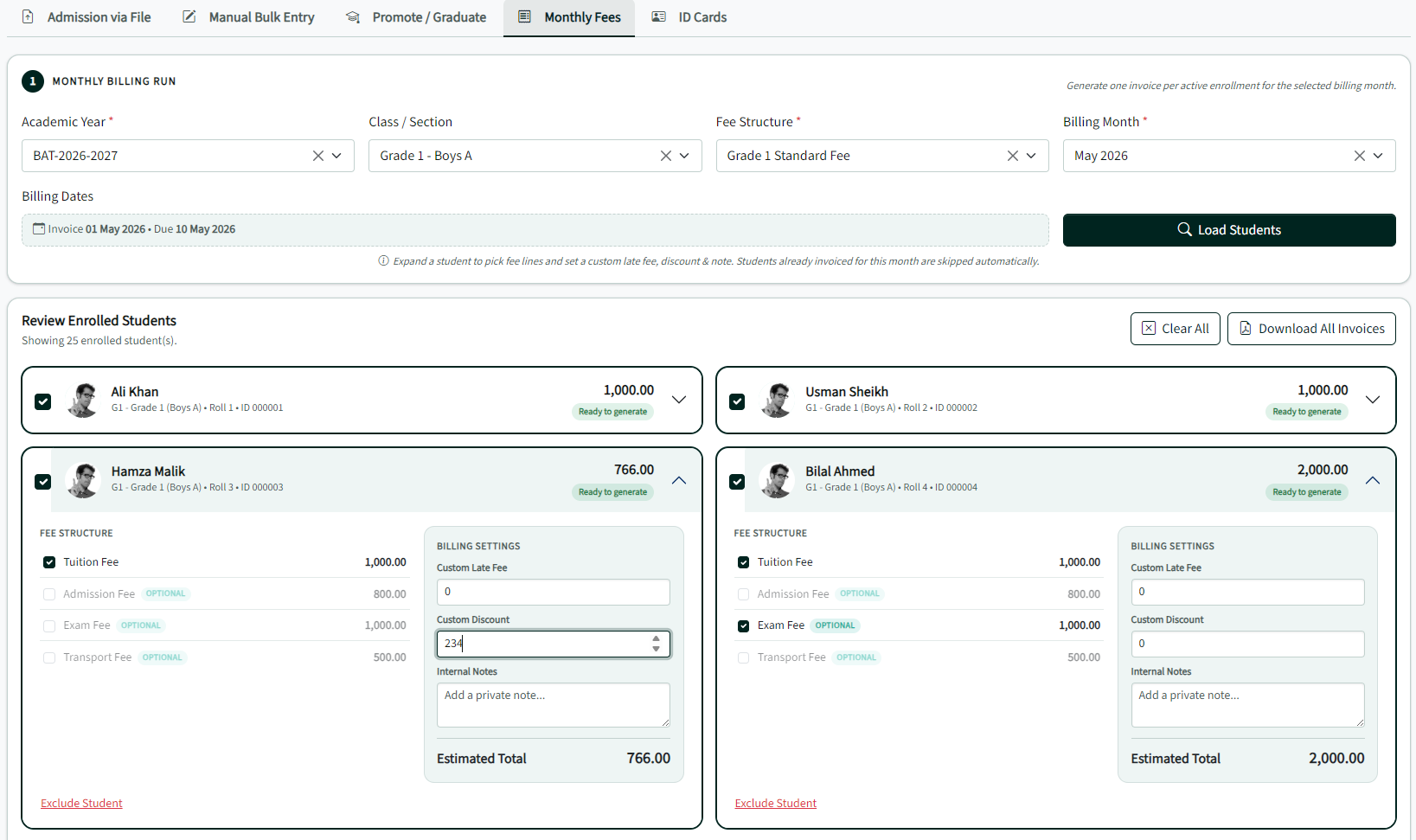Click Hamza Malik's Ready to generate badge

pyautogui.click(x=612, y=492)
